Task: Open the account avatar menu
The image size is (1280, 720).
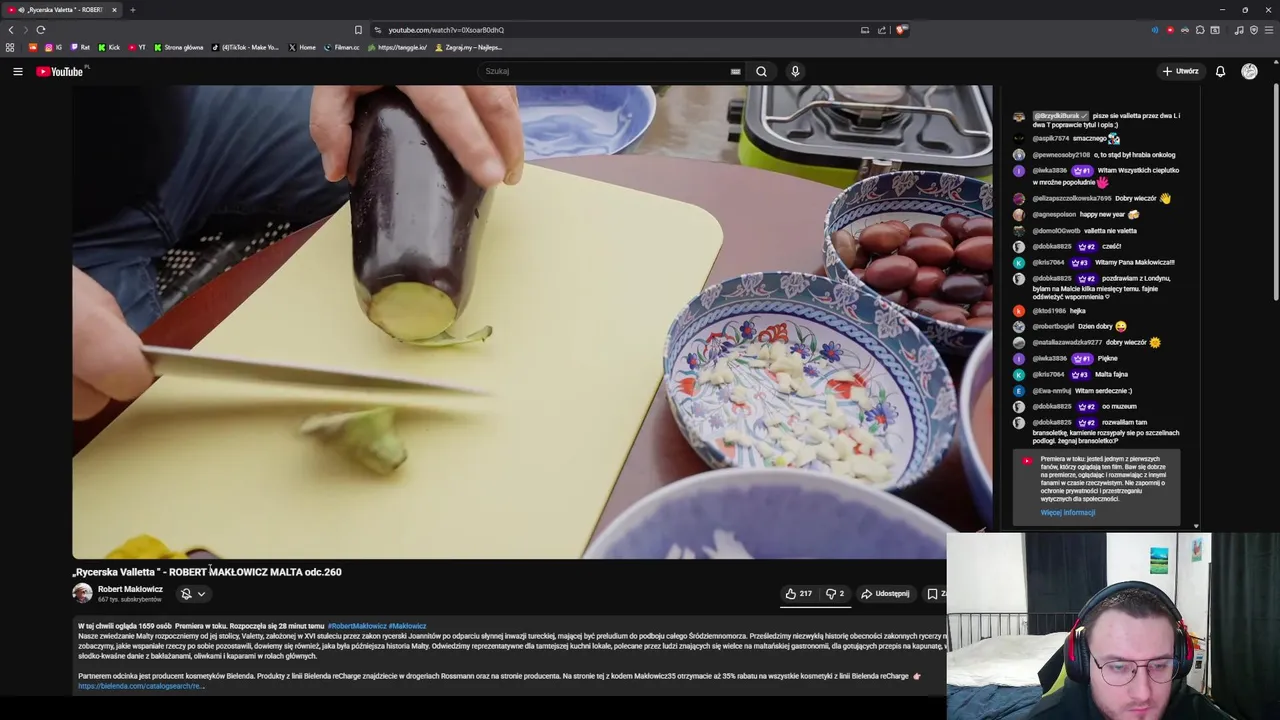Action: [x=1249, y=71]
